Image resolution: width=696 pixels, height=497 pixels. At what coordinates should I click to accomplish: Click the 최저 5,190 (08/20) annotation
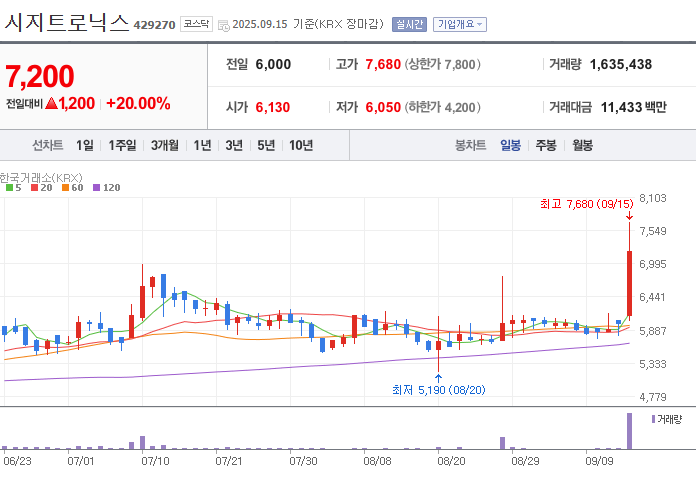(x=439, y=390)
